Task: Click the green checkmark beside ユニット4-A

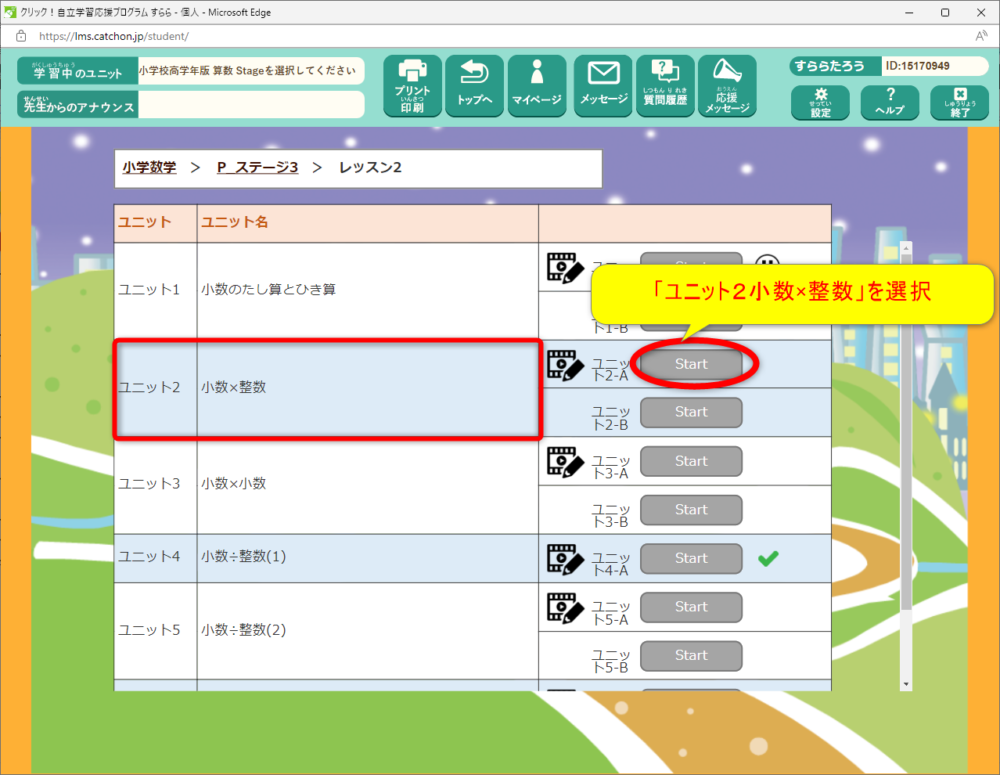Action: pos(768,559)
